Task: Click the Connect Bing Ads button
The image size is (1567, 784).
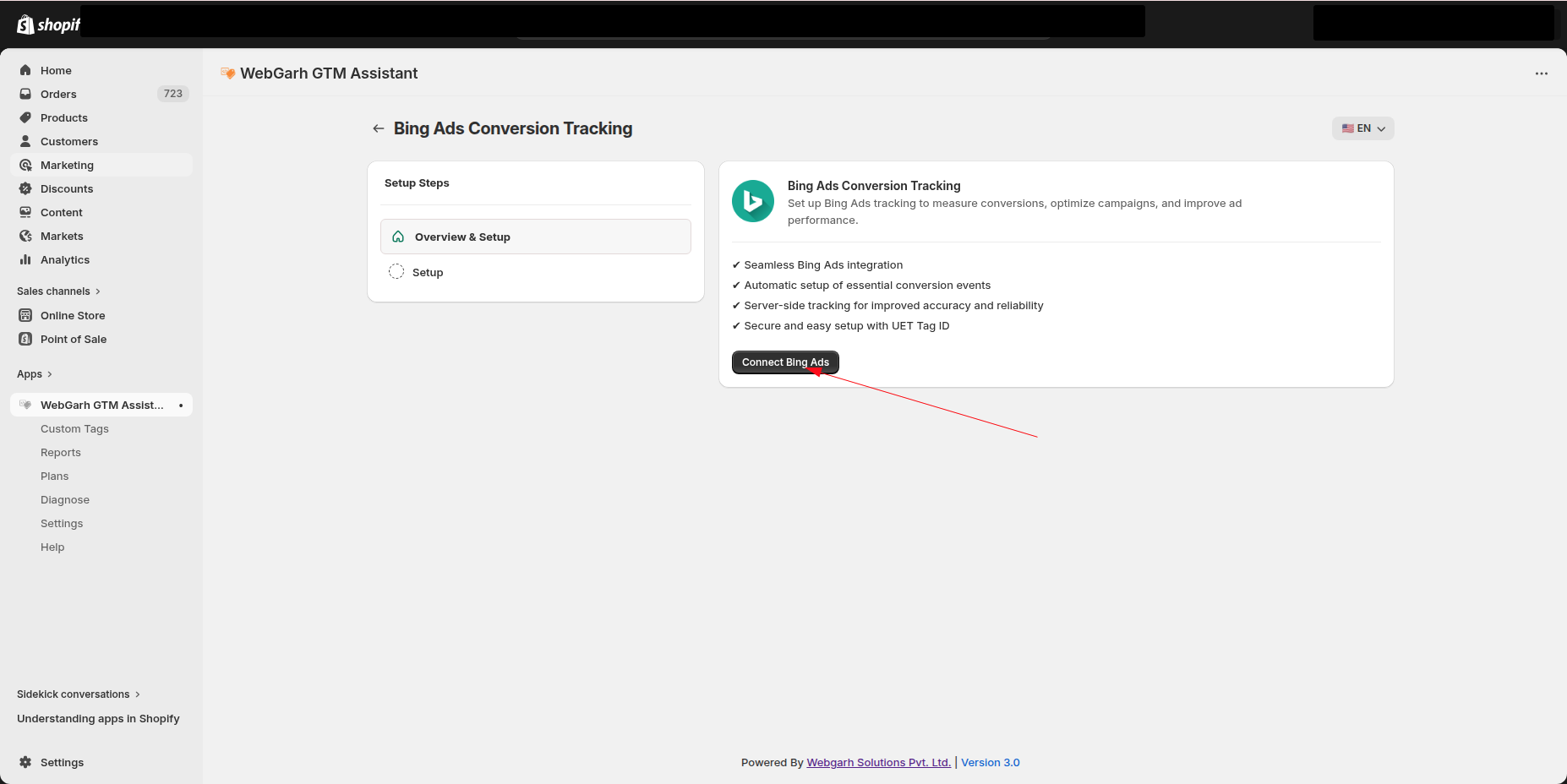Action: coord(785,362)
